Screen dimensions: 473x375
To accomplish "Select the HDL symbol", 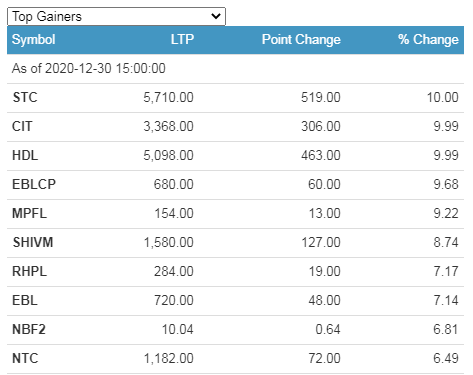I will pyautogui.click(x=25, y=156).
